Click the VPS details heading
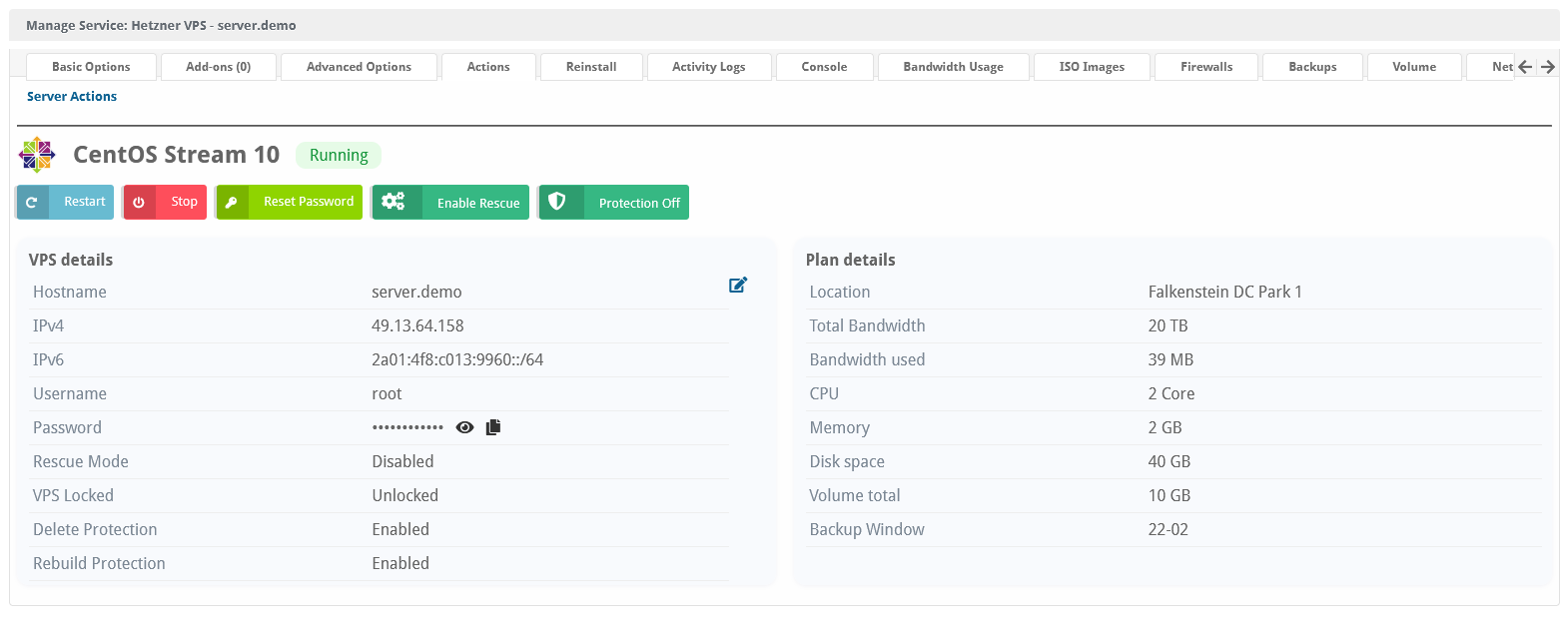This screenshot has height=631, width=1568. 71,260
